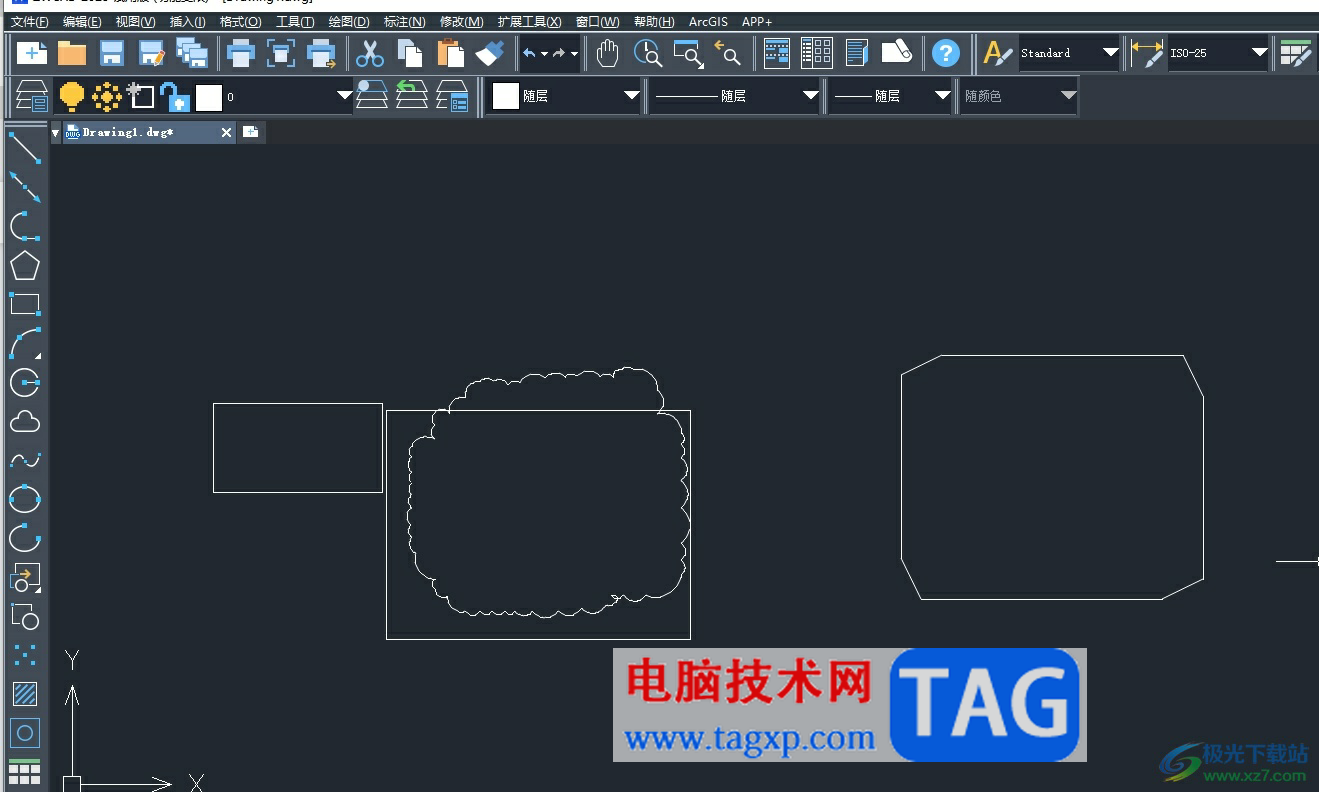The height and width of the screenshot is (792, 1319).
Task: Open the Table Style manager icon
Action: coord(1296,53)
